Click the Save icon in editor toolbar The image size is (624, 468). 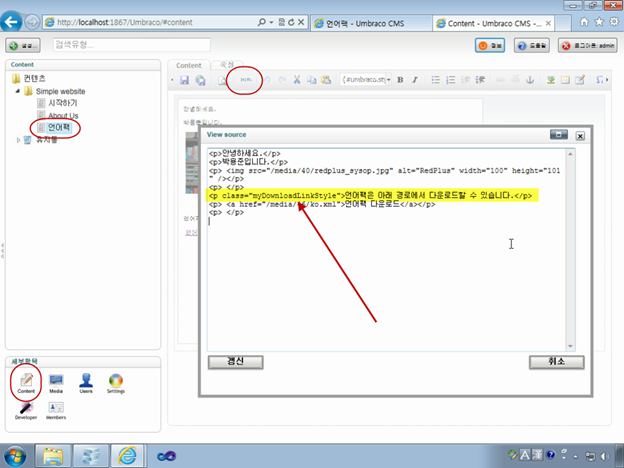point(184,80)
